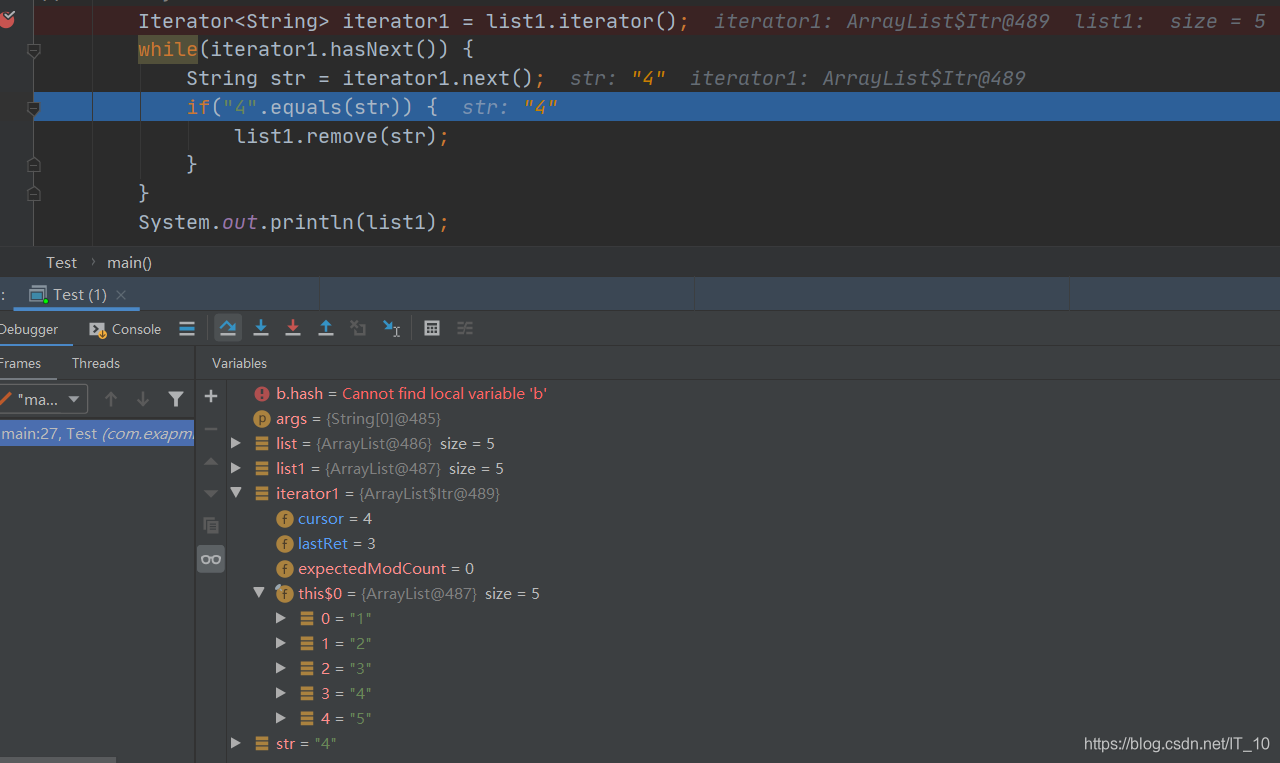Click the error icon next to b.hash
The width and height of the screenshot is (1280, 763).
tap(262, 394)
